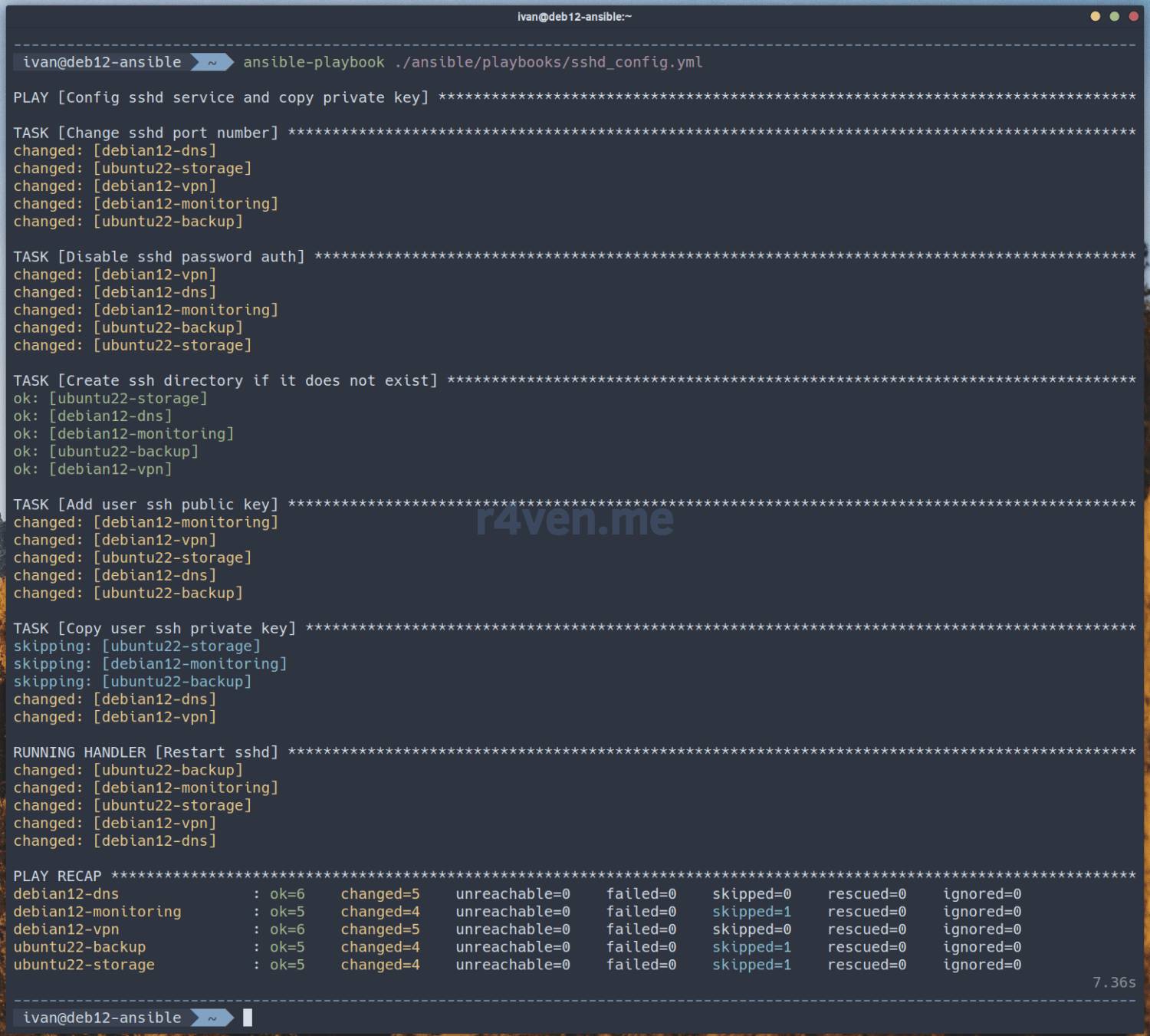The width and height of the screenshot is (1150, 1036).
Task: Select the TASK [Change sshd port number] header
Action: (146, 133)
